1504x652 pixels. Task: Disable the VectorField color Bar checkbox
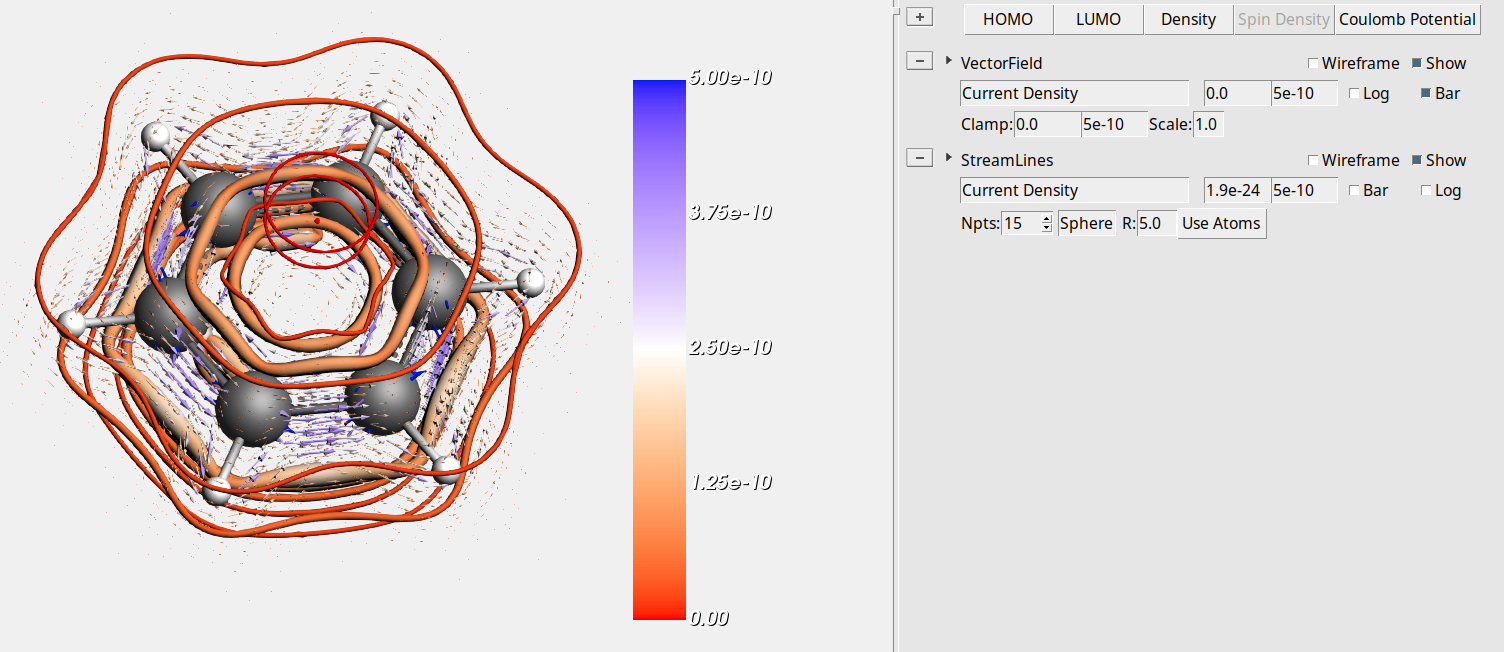tap(1426, 94)
